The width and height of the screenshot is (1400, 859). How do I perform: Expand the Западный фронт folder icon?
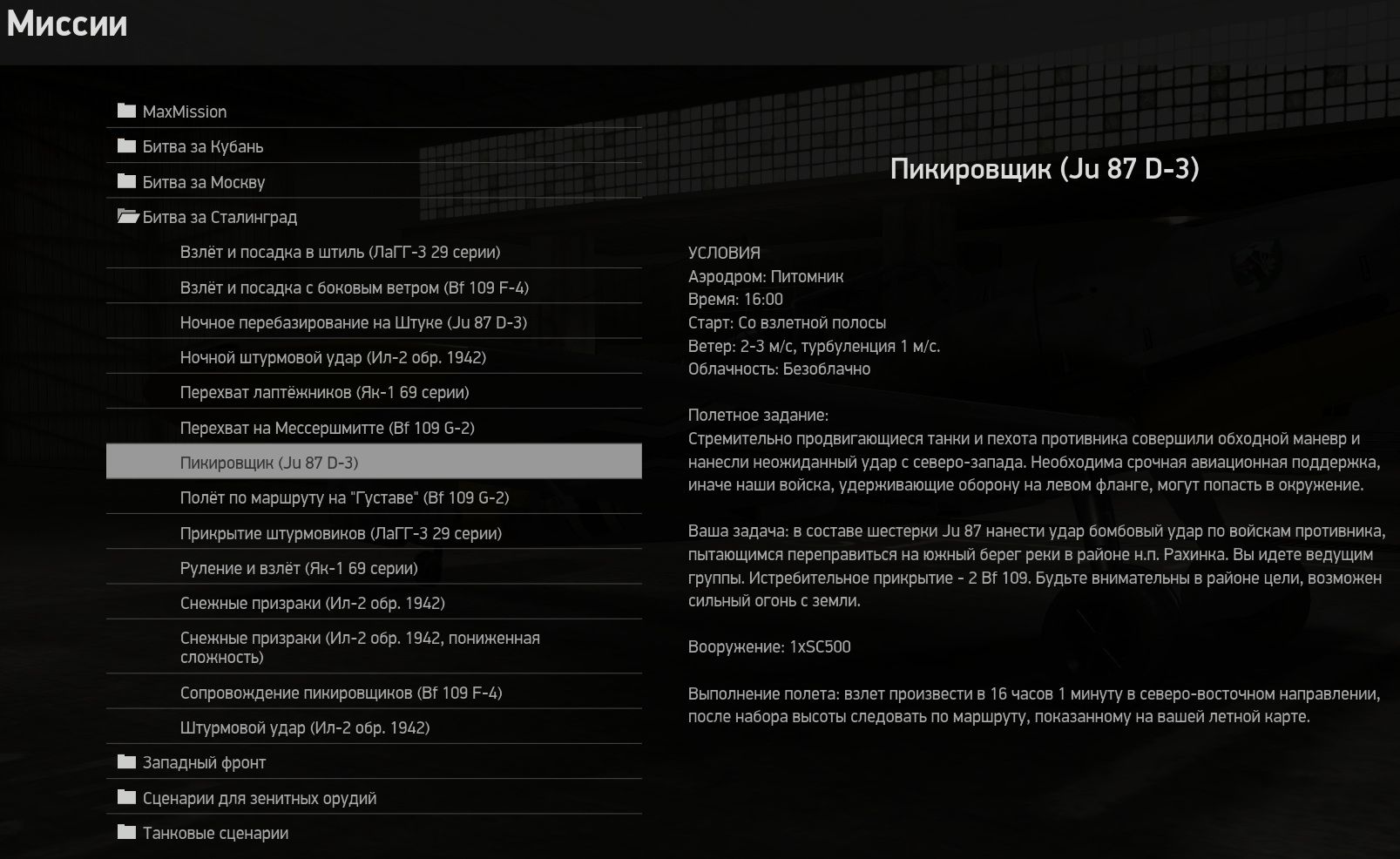(x=127, y=761)
